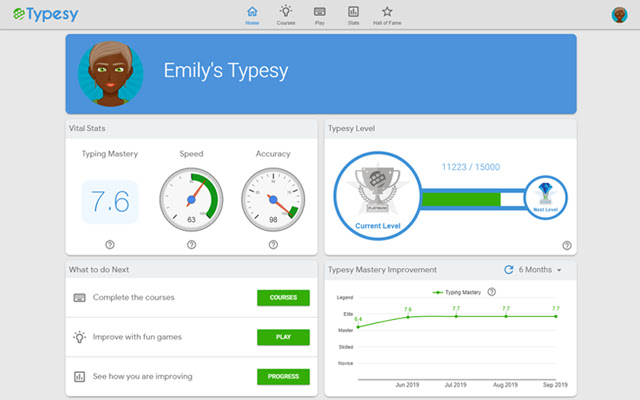Open the Stats tab in navigation
The width and height of the screenshot is (640, 400).
tap(353, 16)
